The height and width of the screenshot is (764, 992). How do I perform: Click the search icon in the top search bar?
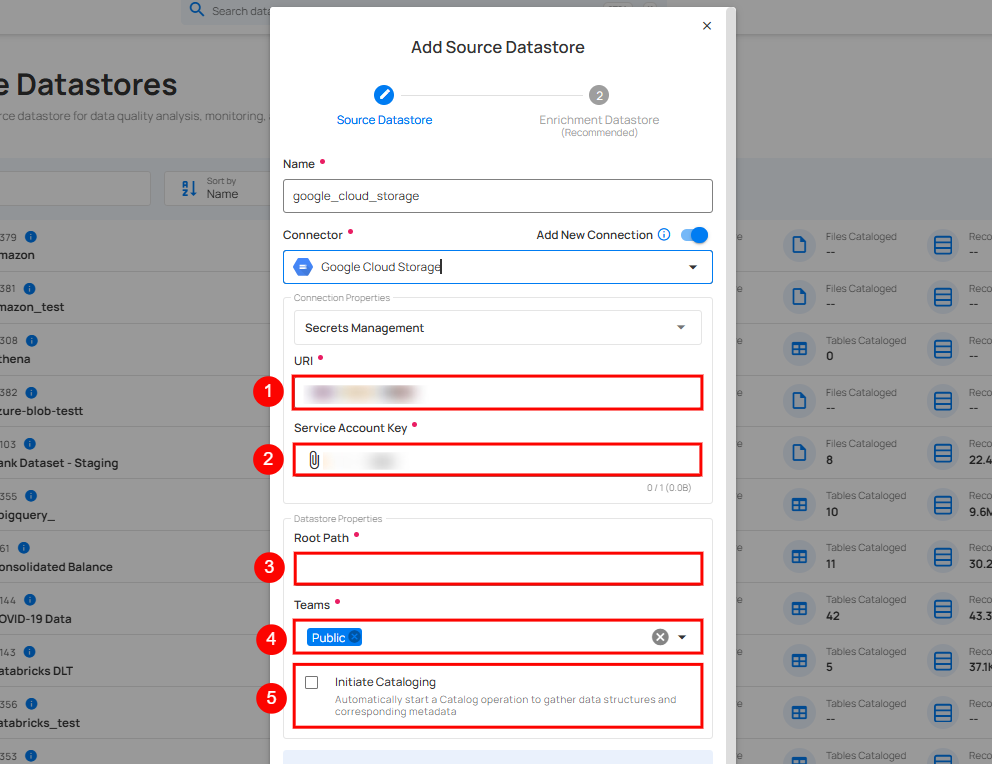(196, 10)
